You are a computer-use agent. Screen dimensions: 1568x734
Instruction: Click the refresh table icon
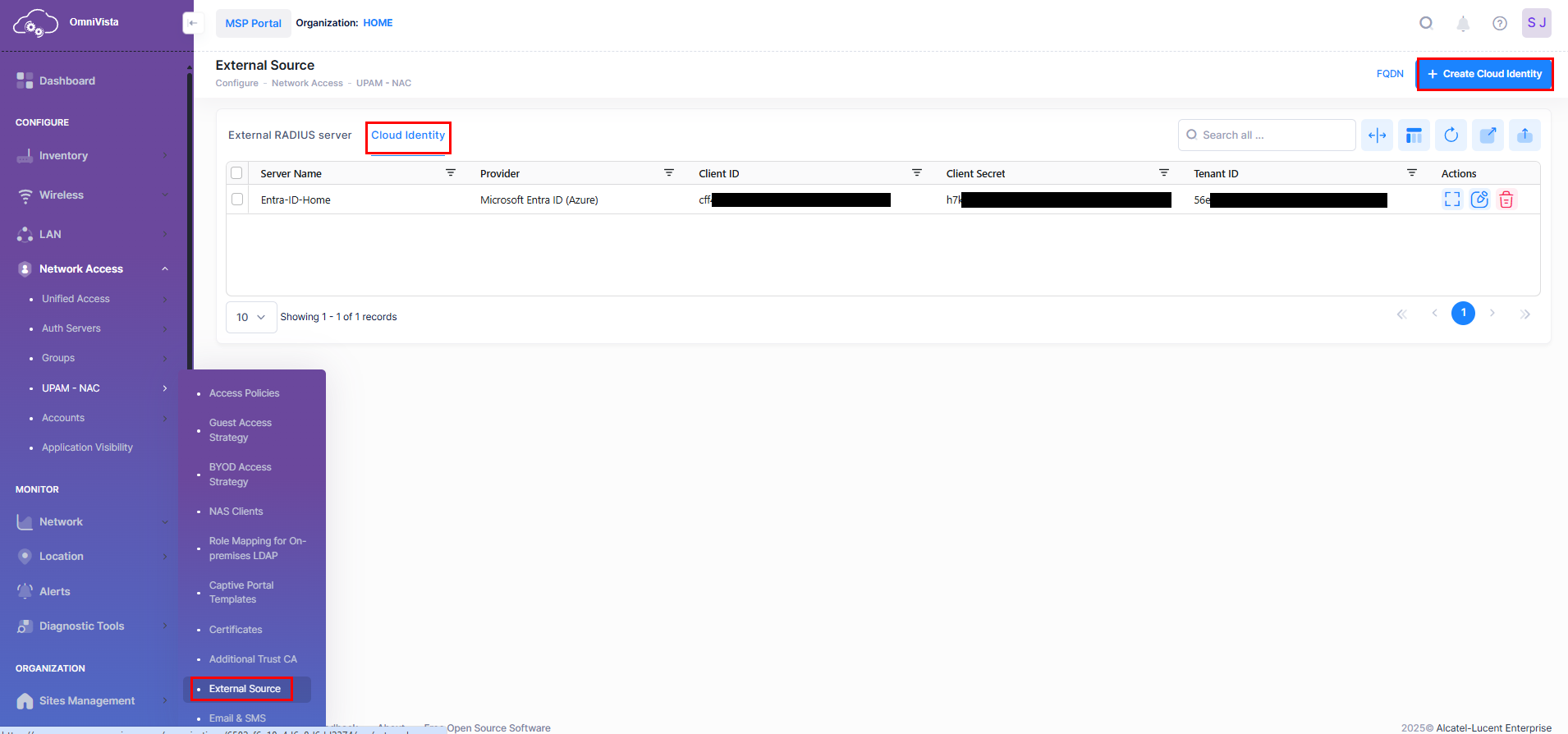click(1451, 135)
